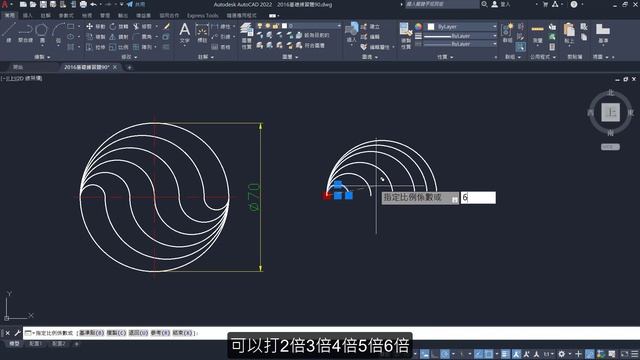Select the Erase tool pencil icon
The image size is (640, 360).
(x=167, y=27)
